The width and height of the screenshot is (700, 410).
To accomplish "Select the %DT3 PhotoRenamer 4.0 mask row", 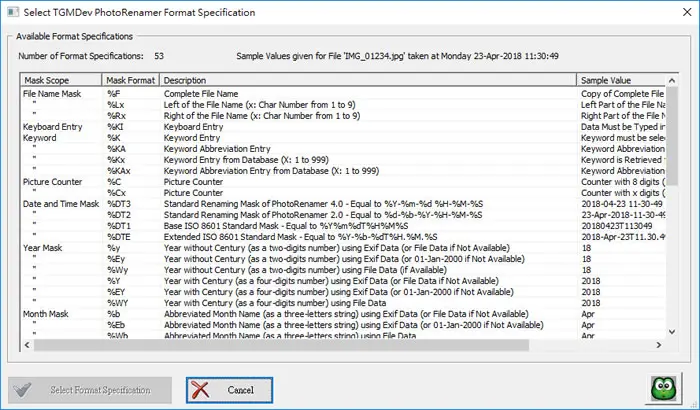I will point(343,204).
